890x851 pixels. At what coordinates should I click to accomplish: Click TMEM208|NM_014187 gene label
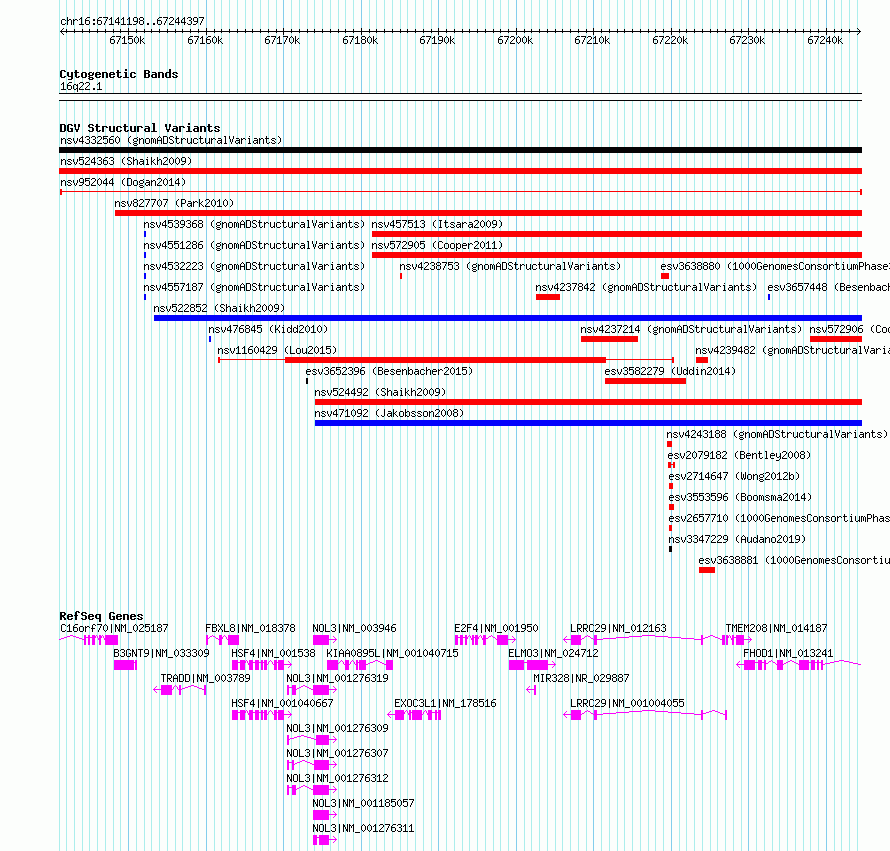pyautogui.click(x=776, y=628)
